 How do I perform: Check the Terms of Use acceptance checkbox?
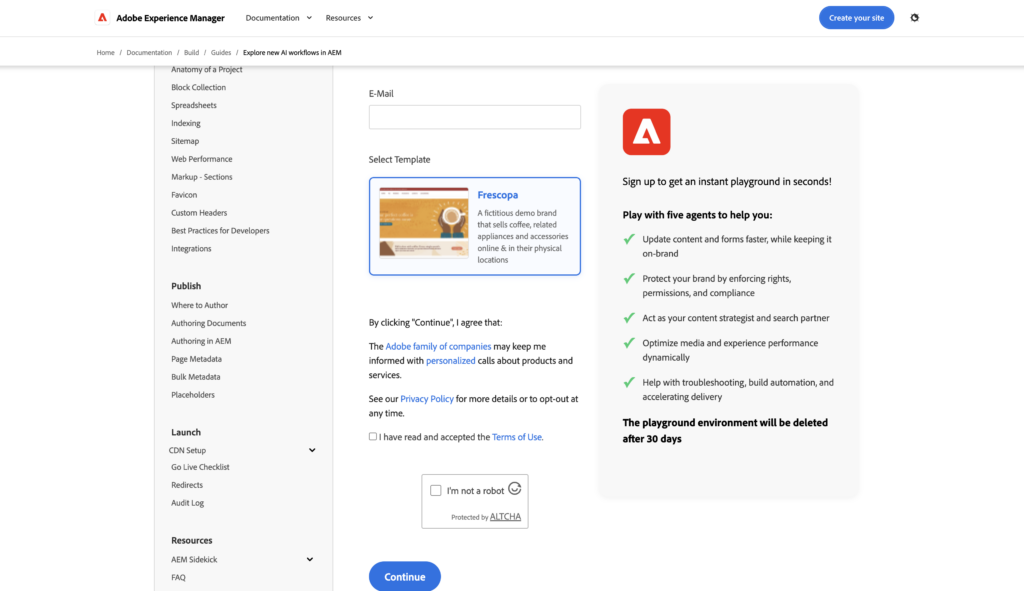pos(373,437)
